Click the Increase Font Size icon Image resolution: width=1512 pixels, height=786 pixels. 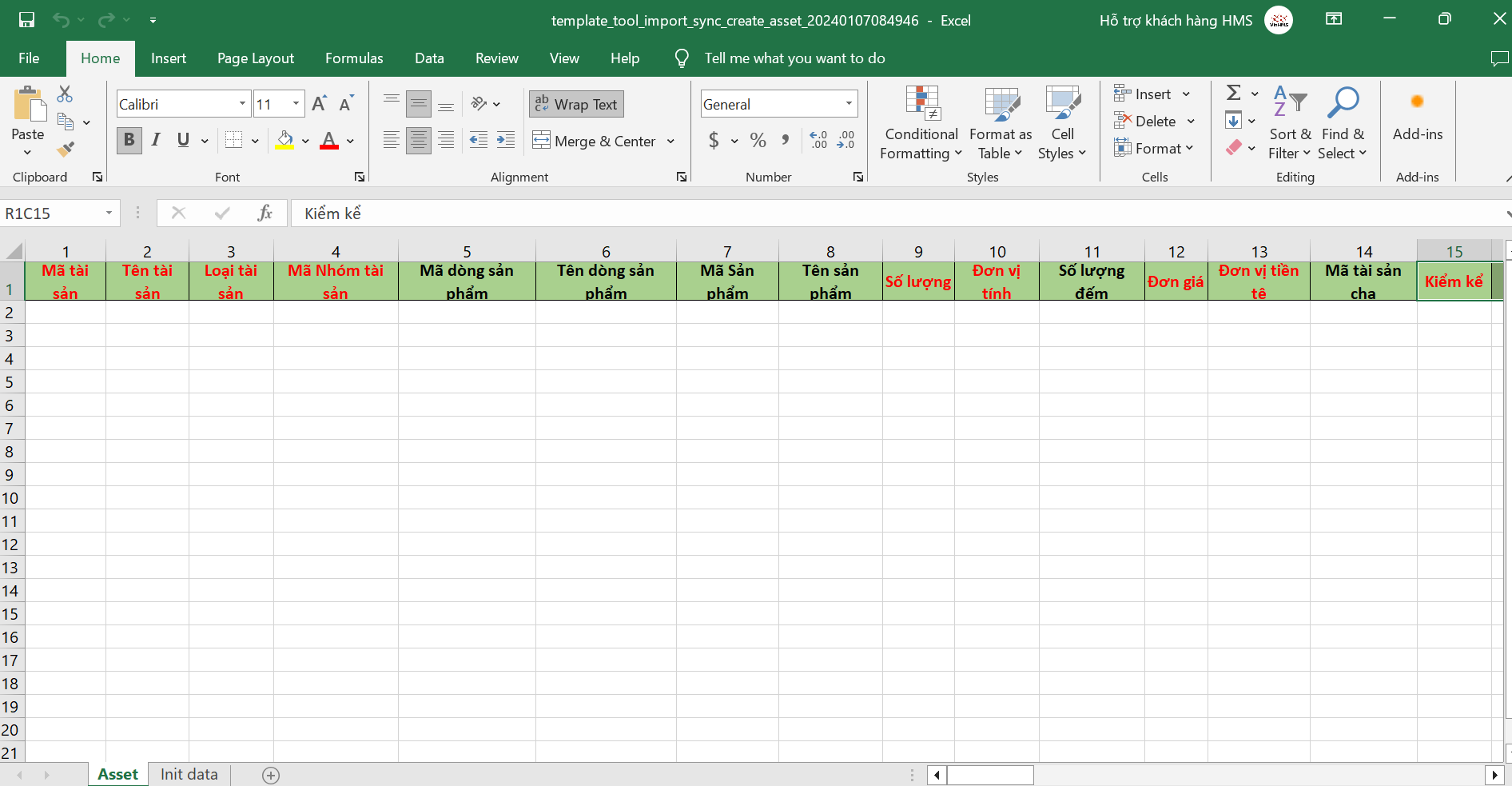point(319,104)
